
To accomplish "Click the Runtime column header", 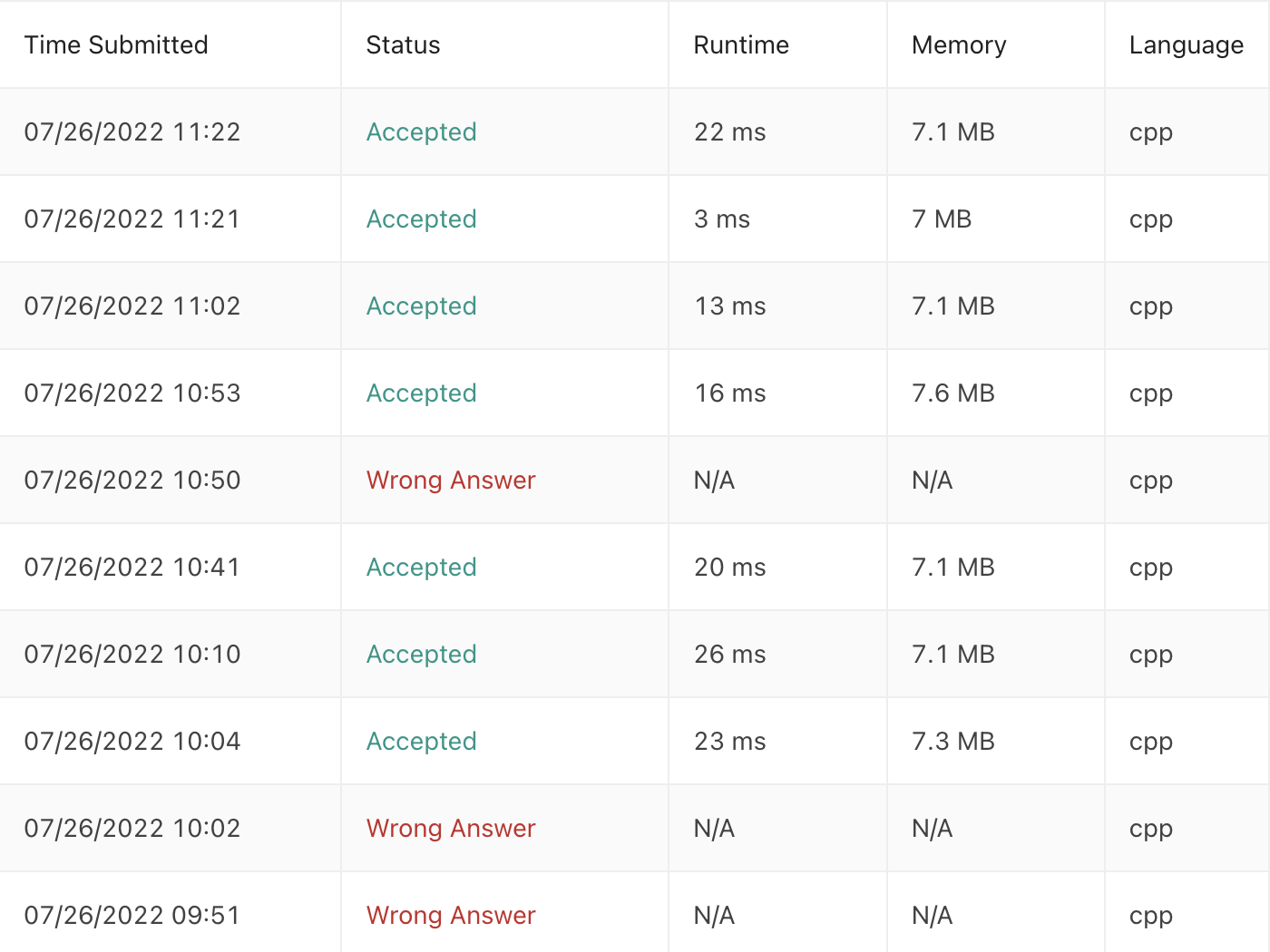I will coord(741,45).
